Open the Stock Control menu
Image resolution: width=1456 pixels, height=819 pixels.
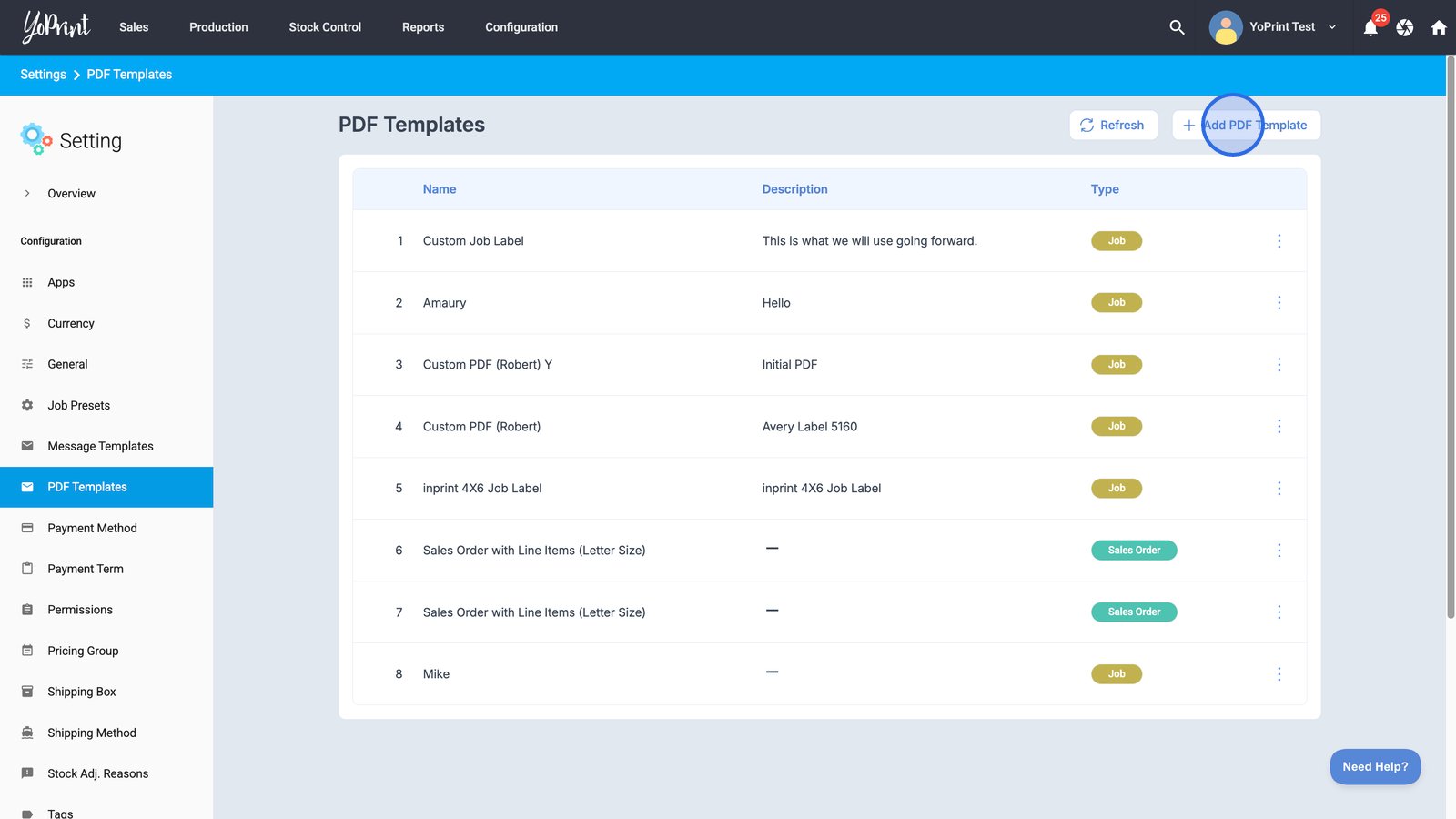(325, 27)
